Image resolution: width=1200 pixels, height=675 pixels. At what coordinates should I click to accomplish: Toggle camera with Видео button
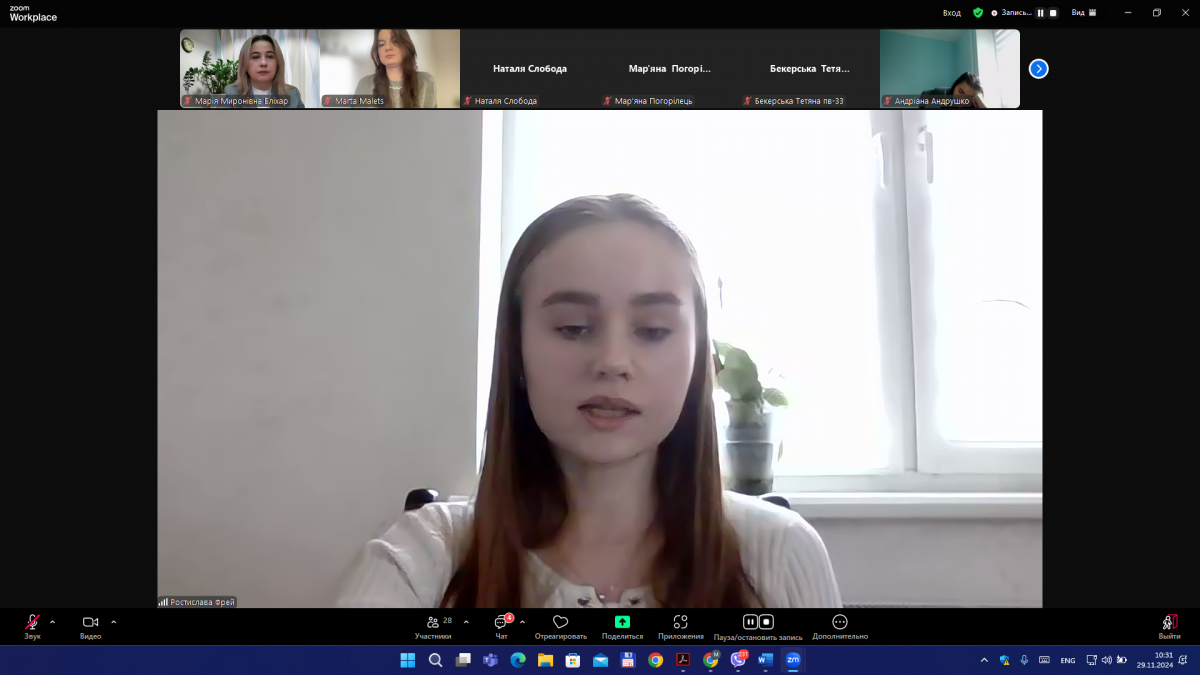tap(90, 622)
